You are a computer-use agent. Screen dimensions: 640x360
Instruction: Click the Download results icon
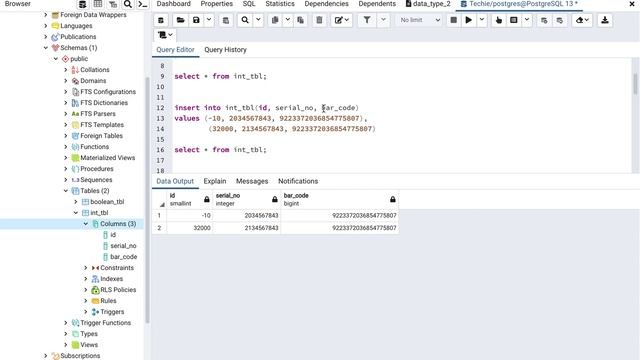pyautogui.click(x=605, y=20)
